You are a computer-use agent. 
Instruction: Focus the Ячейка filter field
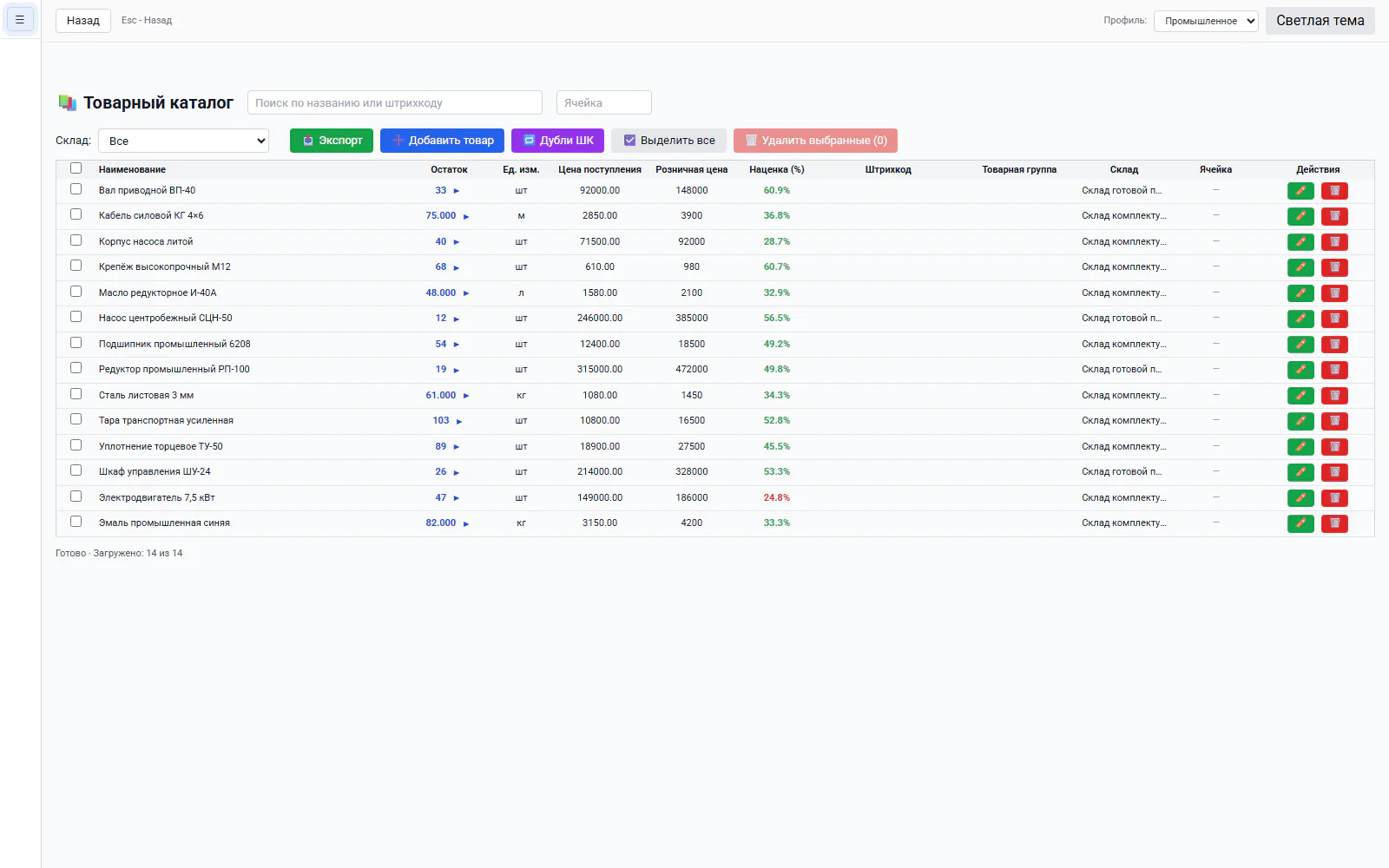tap(604, 102)
